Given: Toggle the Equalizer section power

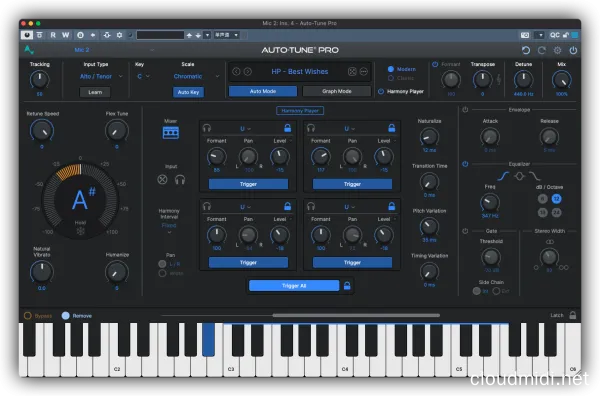Looking at the screenshot, I should pos(465,164).
